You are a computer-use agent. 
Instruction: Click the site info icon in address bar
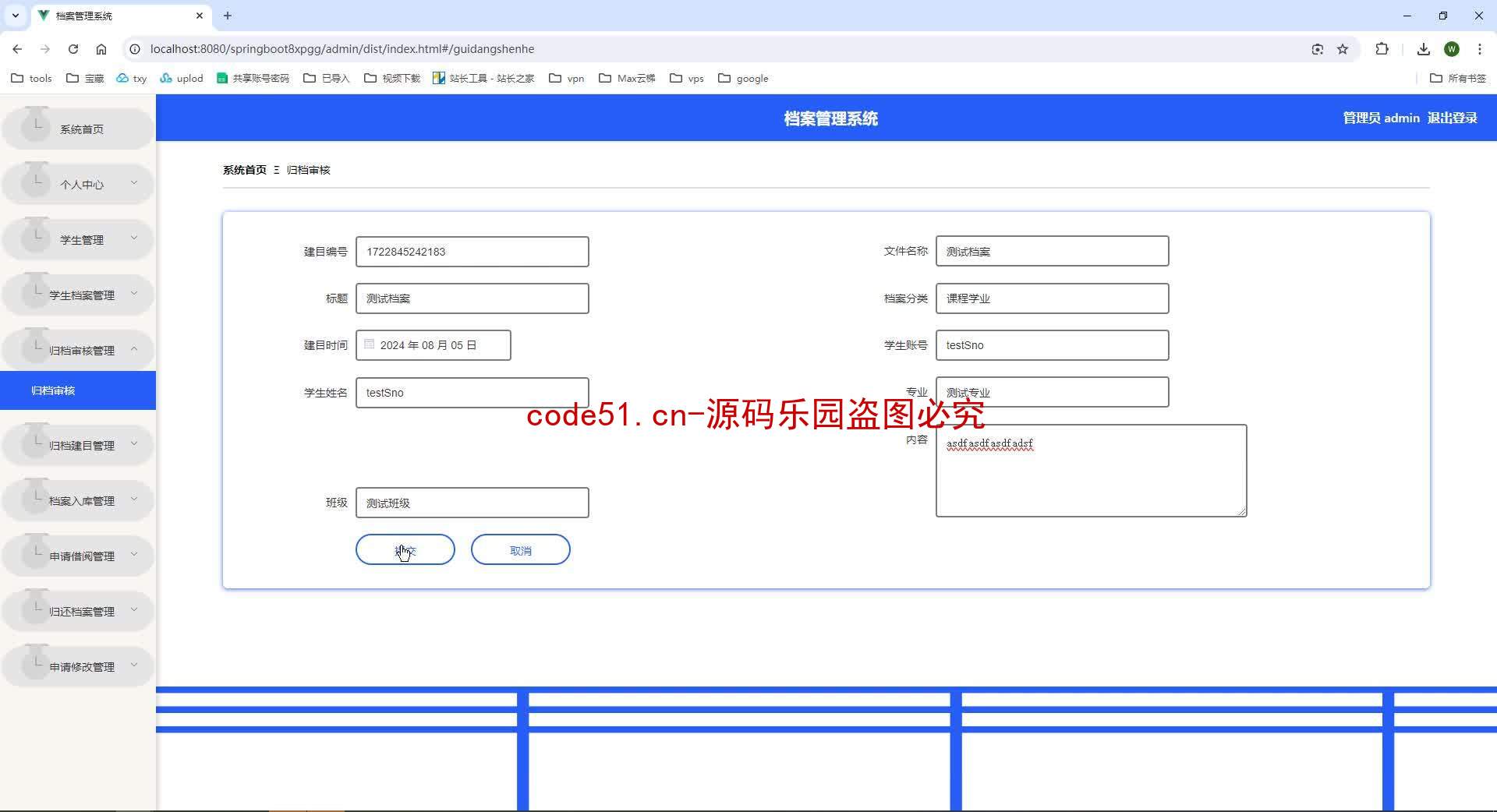(x=135, y=49)
